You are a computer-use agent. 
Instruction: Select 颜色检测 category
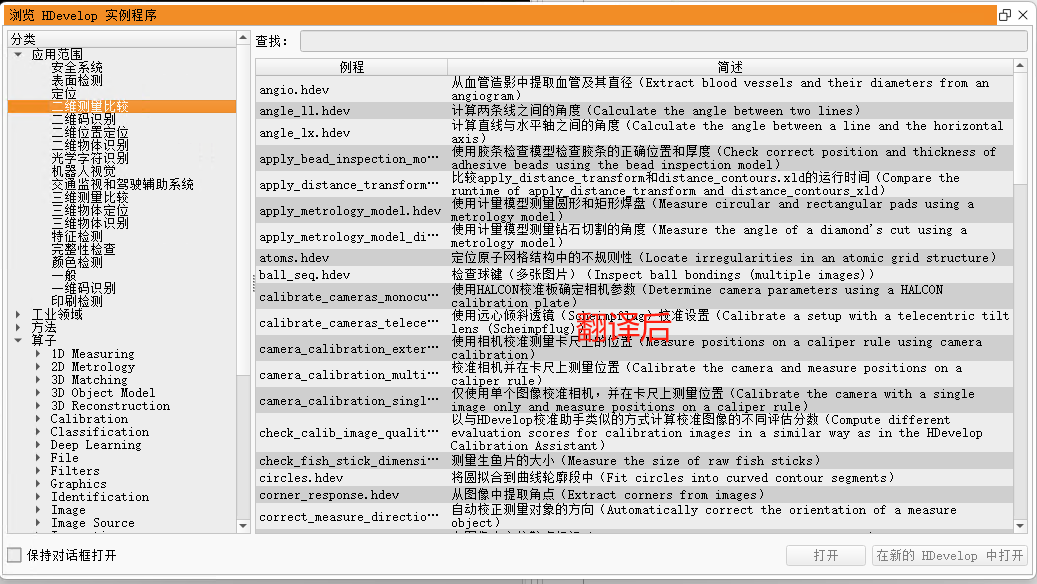click(77, 262)
